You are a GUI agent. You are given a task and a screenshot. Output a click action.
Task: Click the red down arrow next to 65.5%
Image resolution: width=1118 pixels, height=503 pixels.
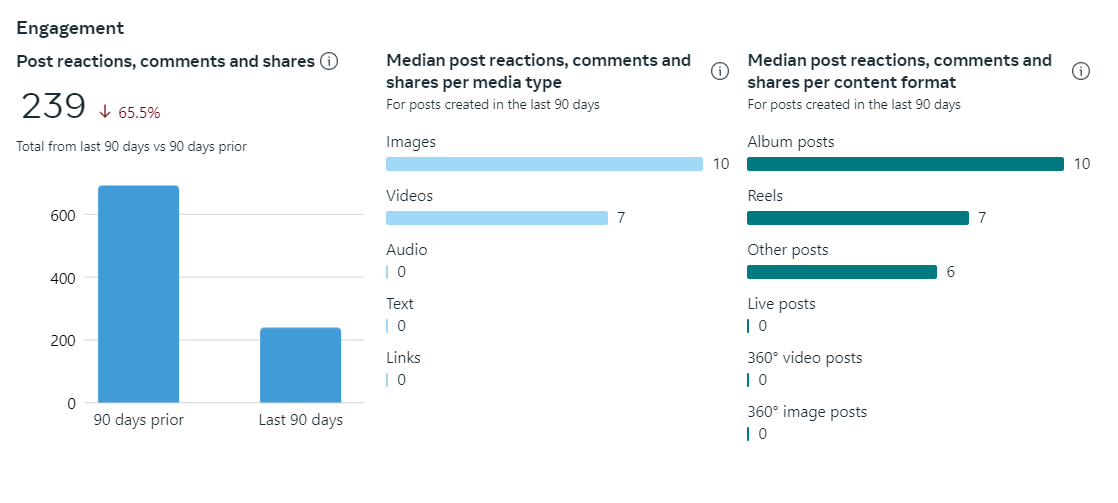pyautogui.click(x=106, y=112)
